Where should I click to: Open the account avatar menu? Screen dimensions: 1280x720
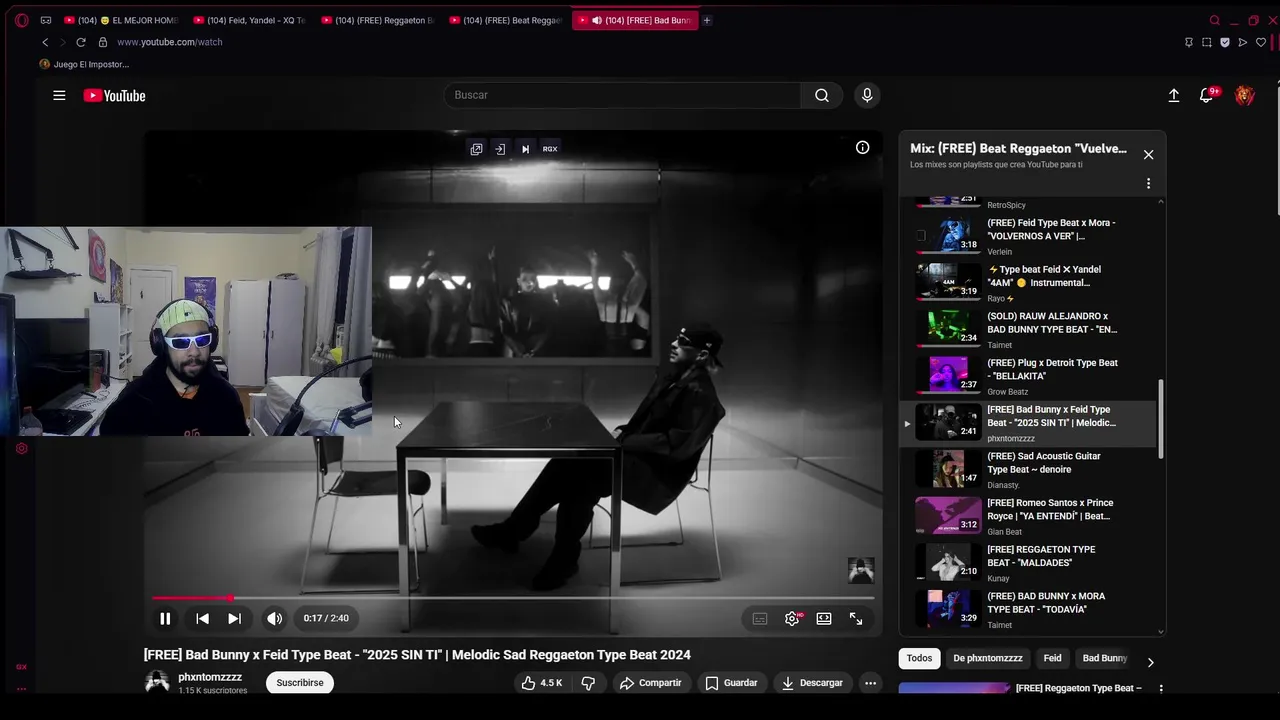(x=1245, y=95)
